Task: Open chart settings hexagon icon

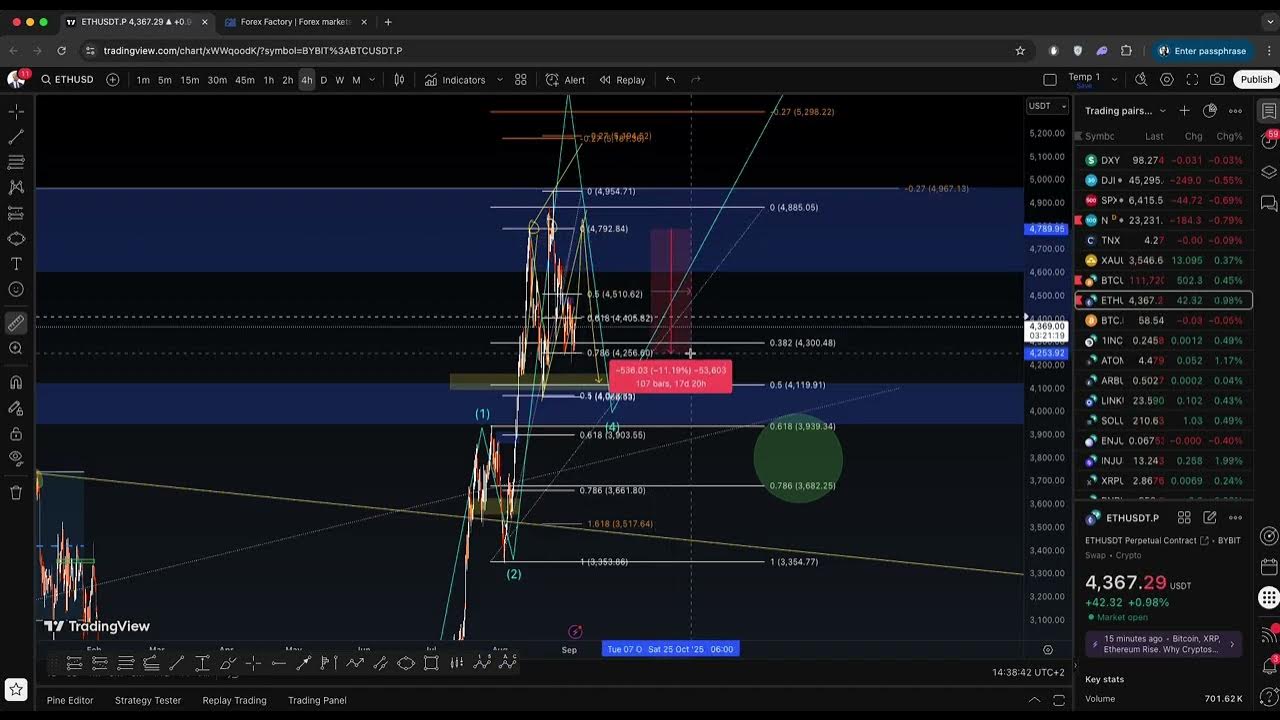Action: pos(1166,80)
